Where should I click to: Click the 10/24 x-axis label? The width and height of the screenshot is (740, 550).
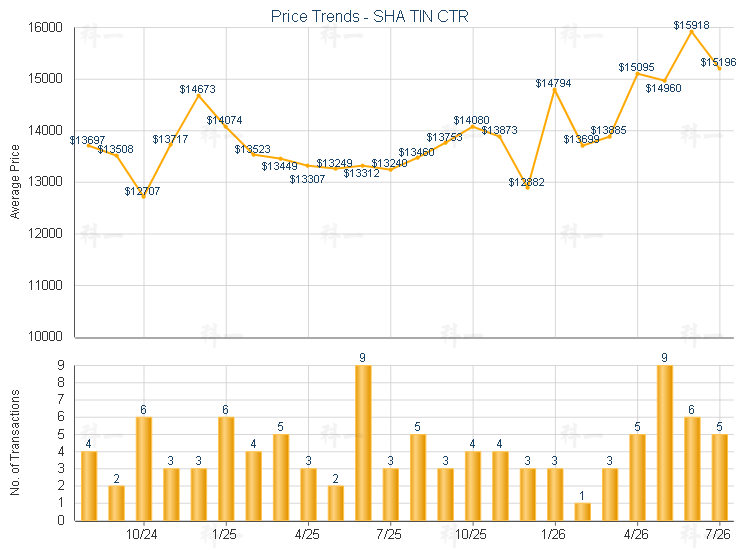pyautogui.click(x=141, y=534)
